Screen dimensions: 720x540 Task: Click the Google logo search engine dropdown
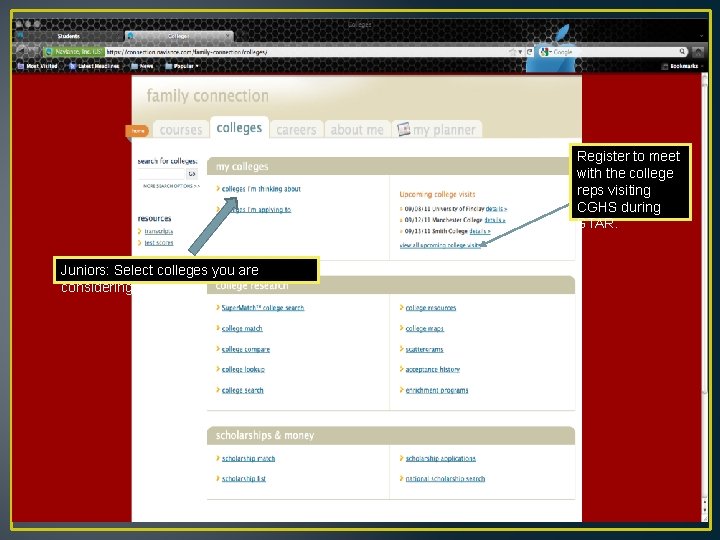[546, 52]
